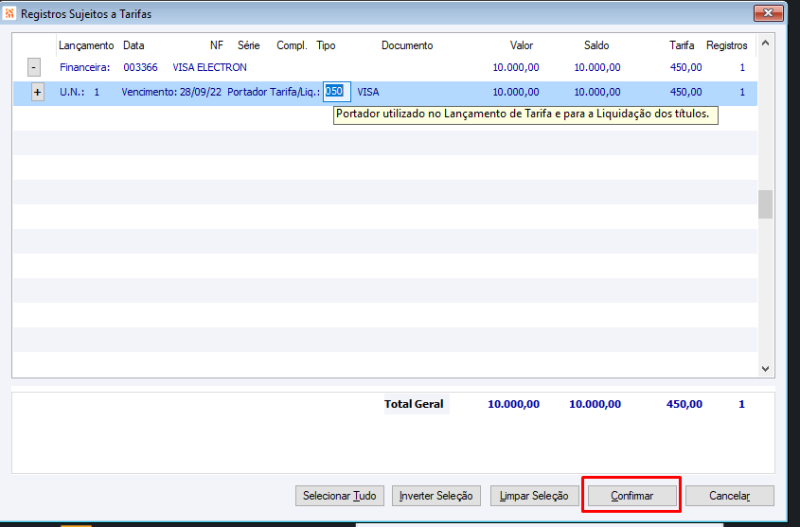
Task: Click the U.N. row tarifa 450,00
Action: pos(686,92)
